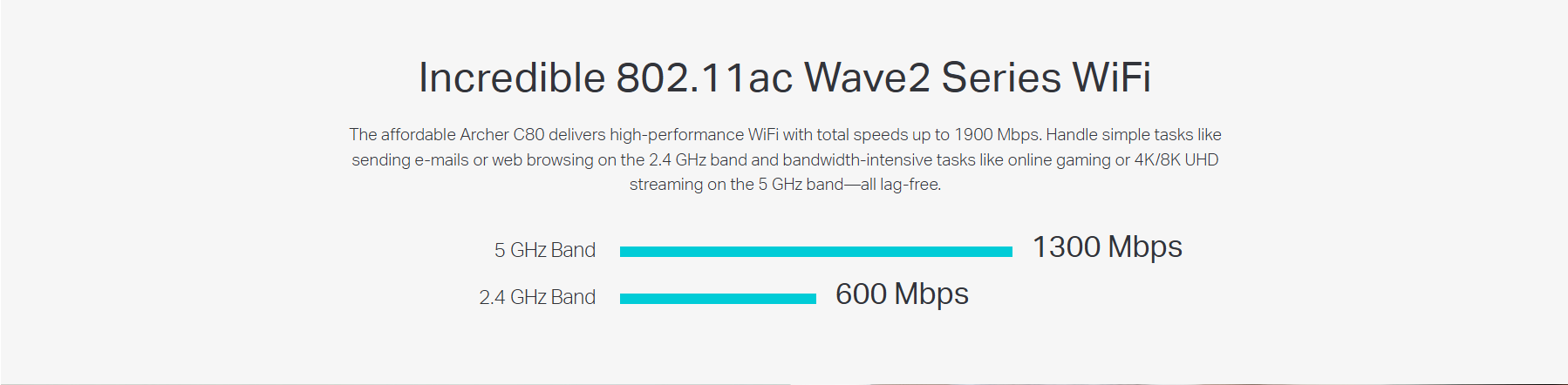Viewport: 1568px width, 385px height.
Task: Click the "5 GHz Band" label beside the bar
Action: (x=544, y=251)
